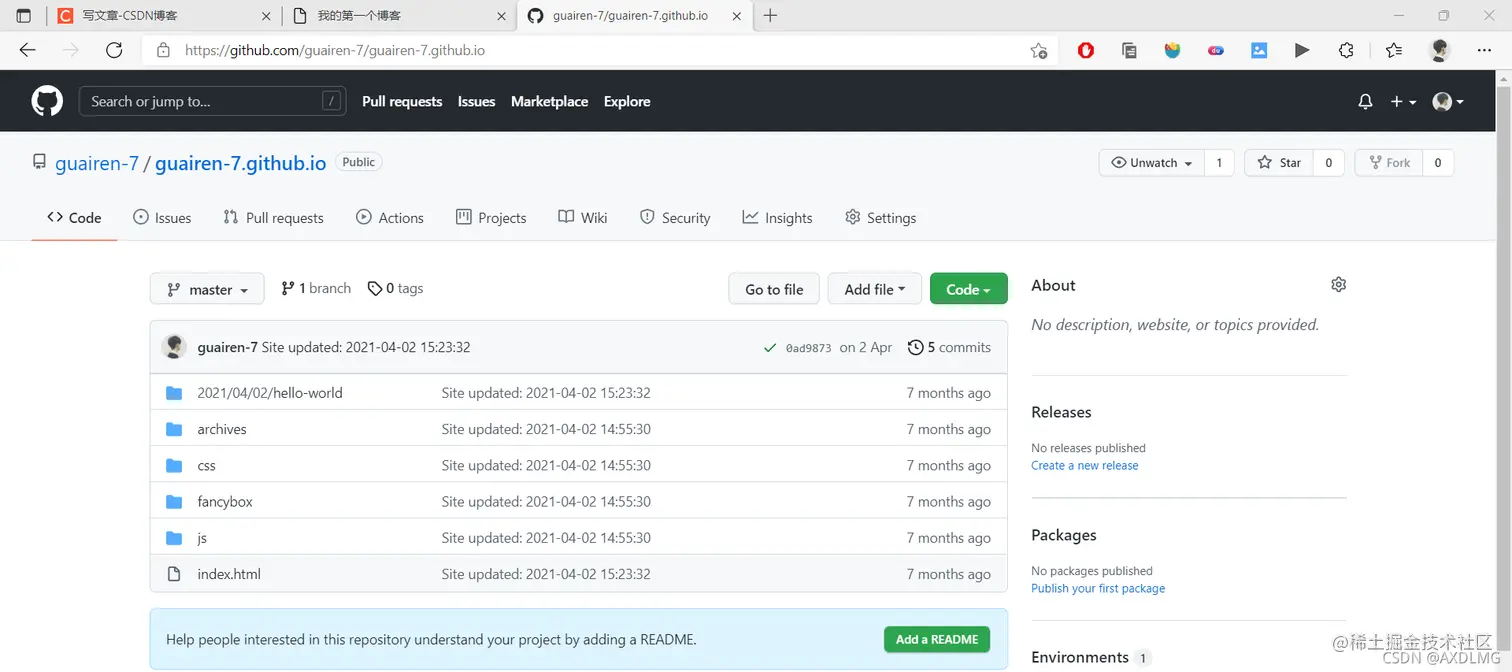Click Create a new release link
The image size is (1512, 672).
[x=1084, y=466]
